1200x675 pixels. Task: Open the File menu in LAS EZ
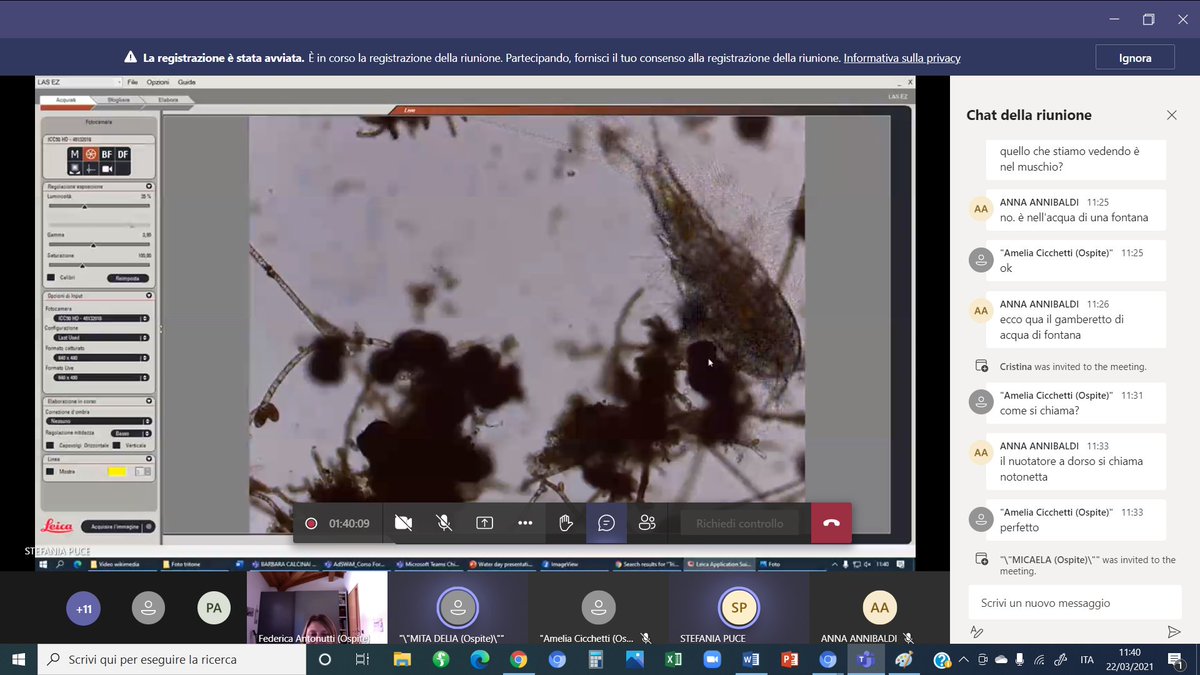tap(132, 82)
